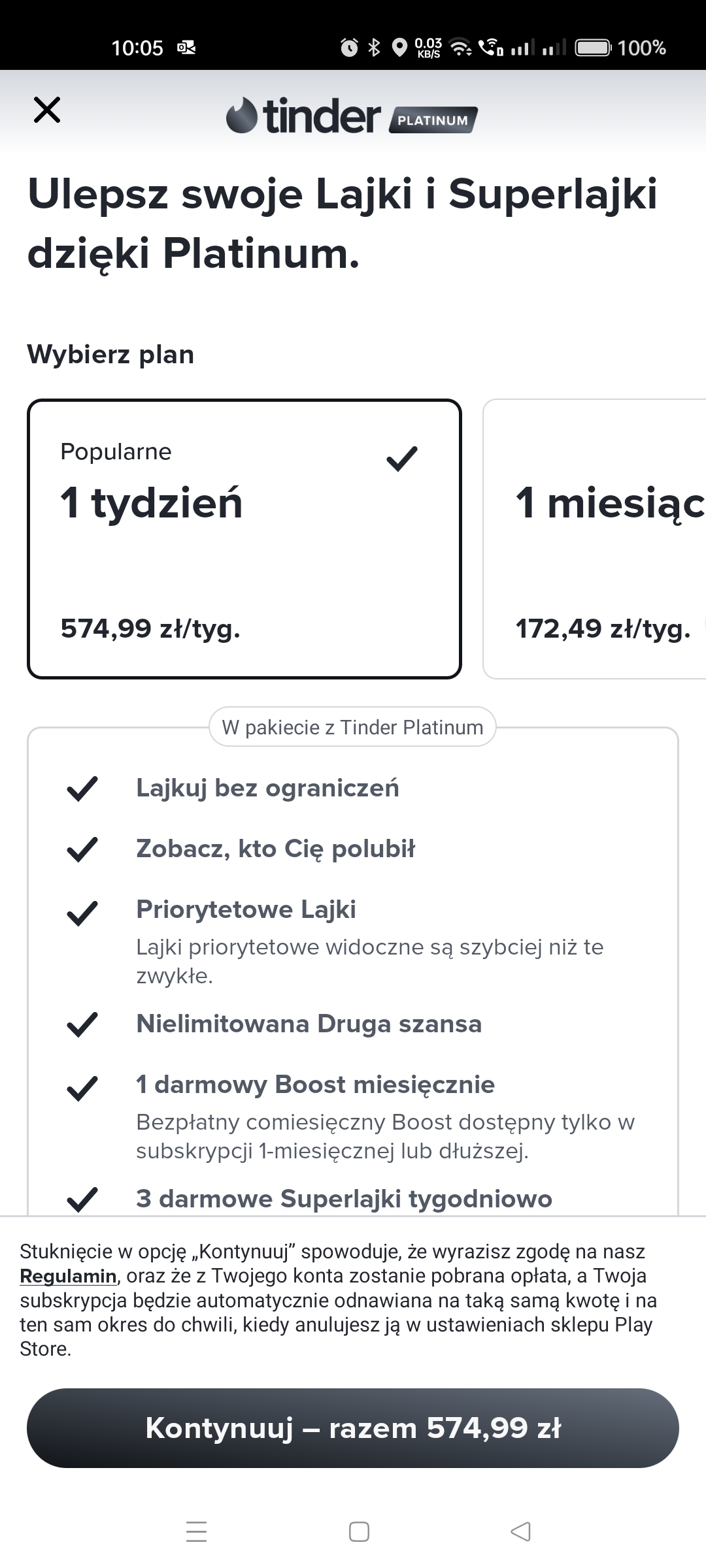Tap checkmark beside Zobacz, kto Cię polubił
Viewport: 706px width, 1568px height.
pyautogui.click(x=82, y=849)
